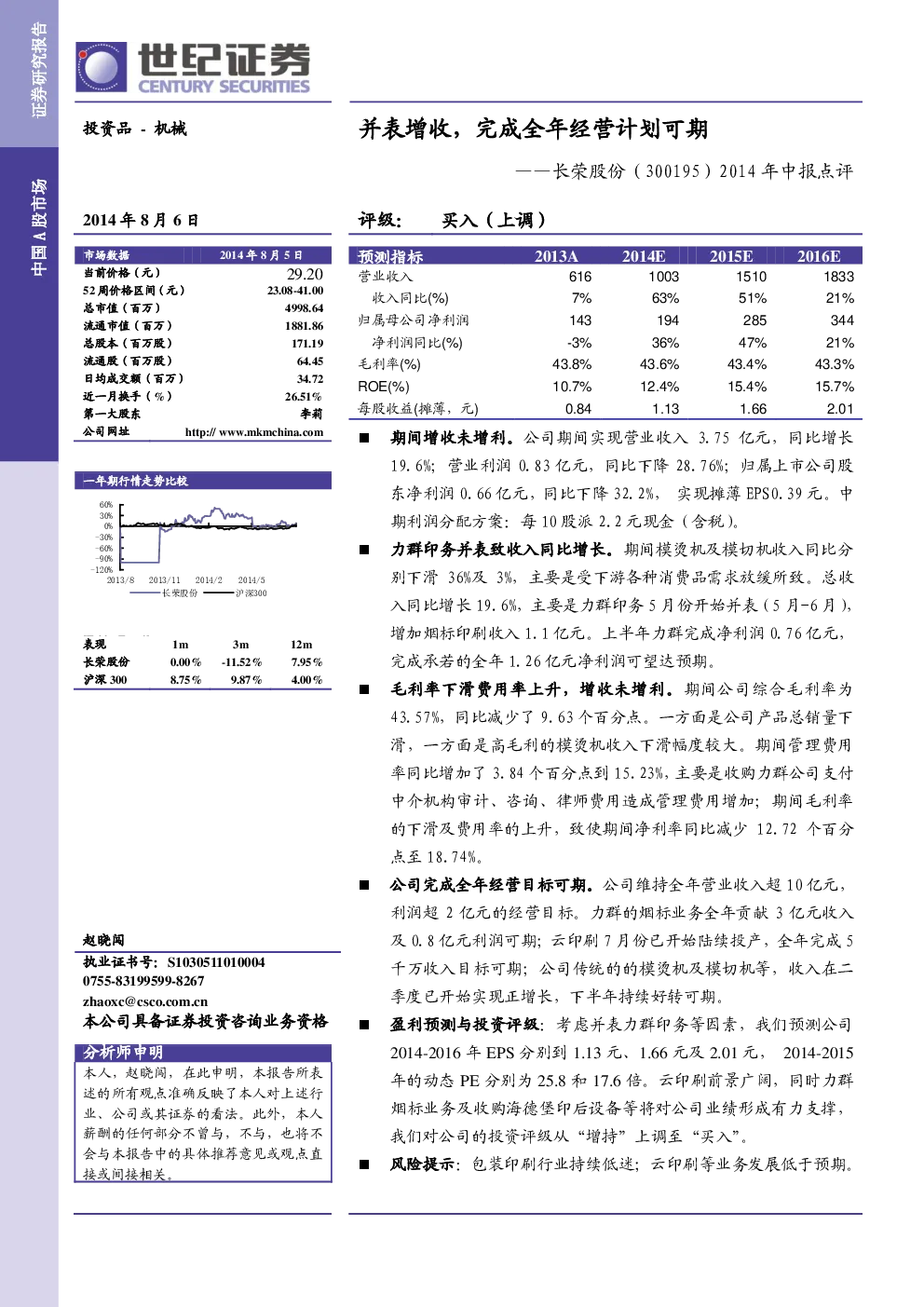The image size is (924, 1307).
Task: Click 长荣股份 12m performance 7.95%
Action: (x=306, y=662)
